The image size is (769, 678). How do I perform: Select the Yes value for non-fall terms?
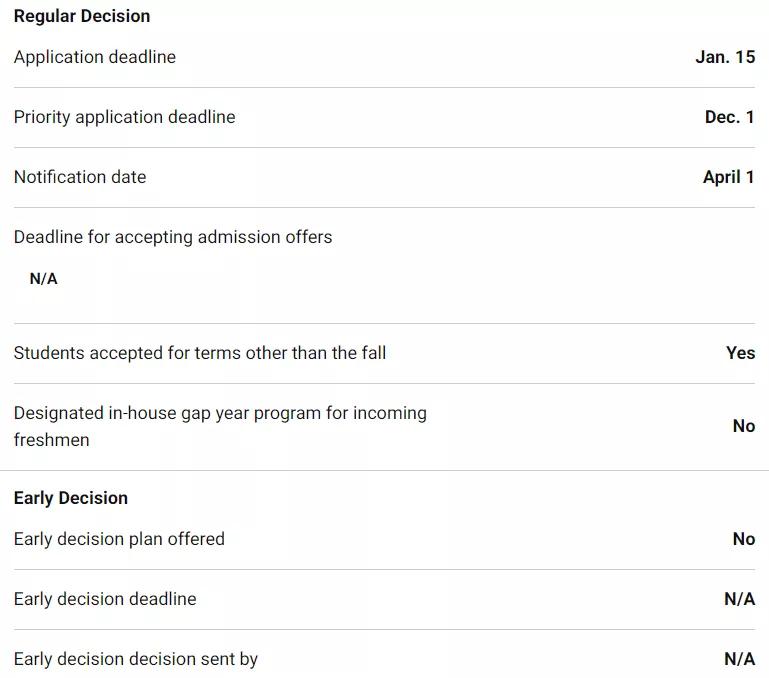[740, 353]
